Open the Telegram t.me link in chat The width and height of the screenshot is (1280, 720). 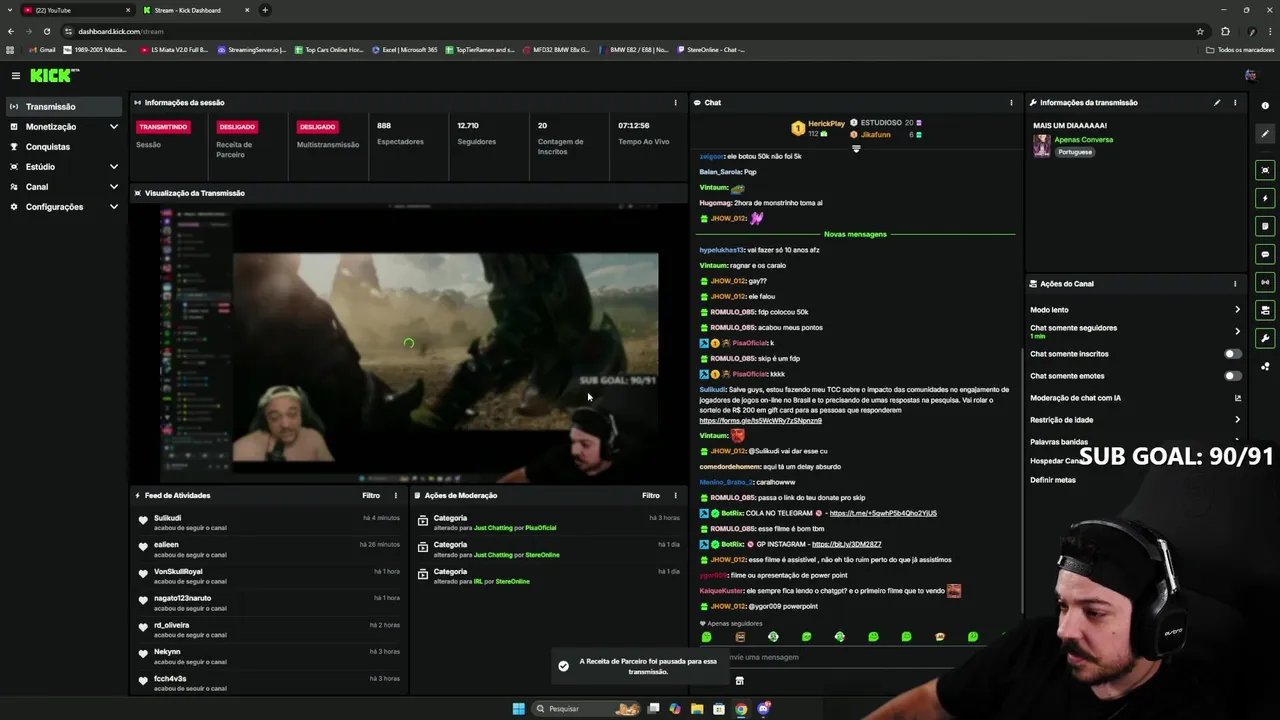pos(883,513)
